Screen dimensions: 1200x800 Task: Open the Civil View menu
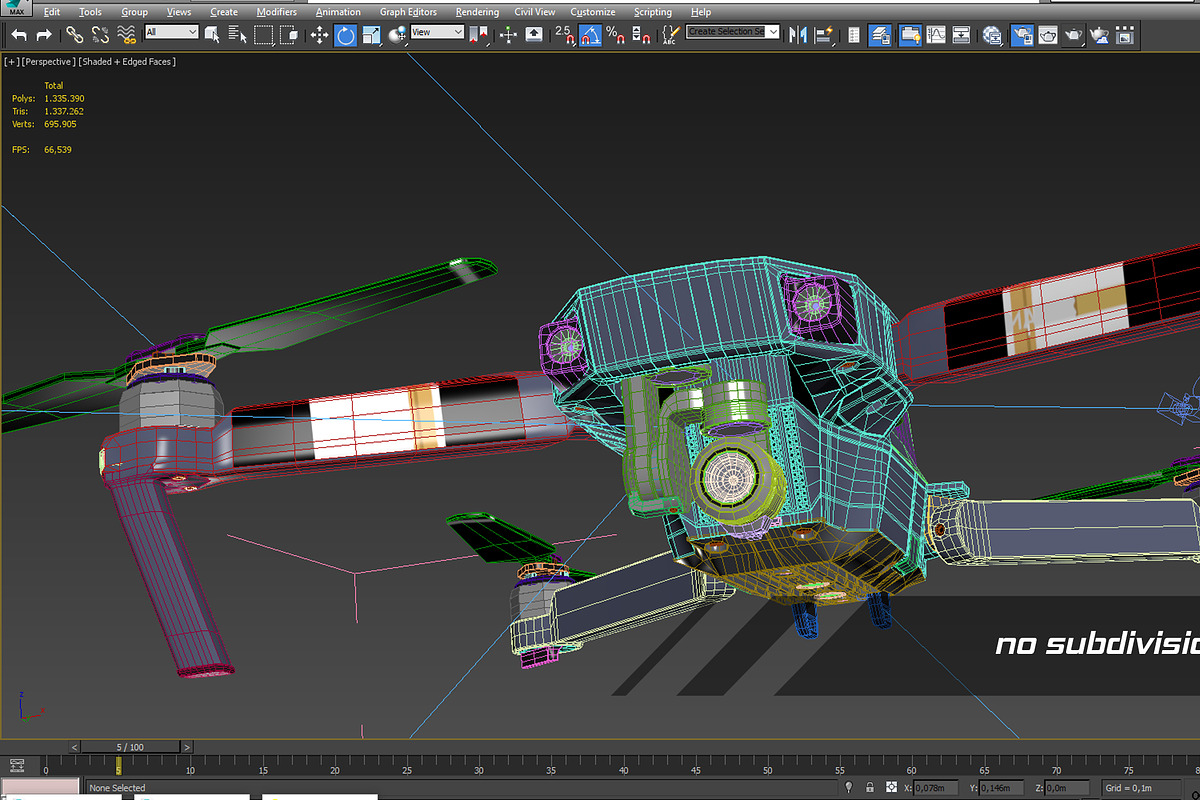(535, 12)
